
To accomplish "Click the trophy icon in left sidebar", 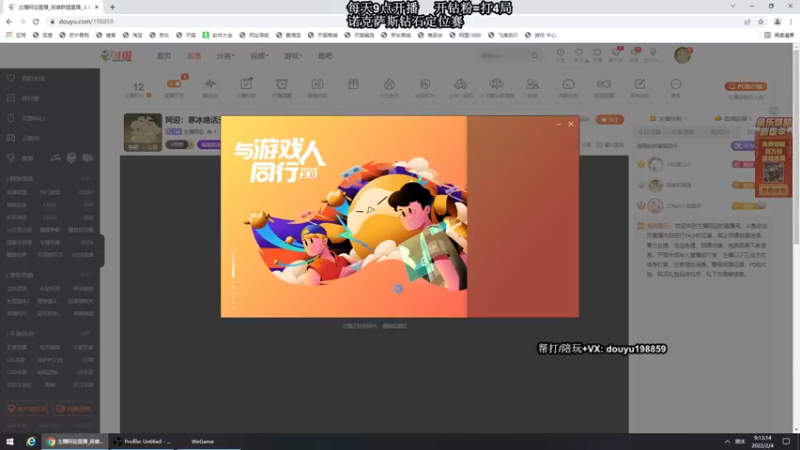I will coord(11,158).
